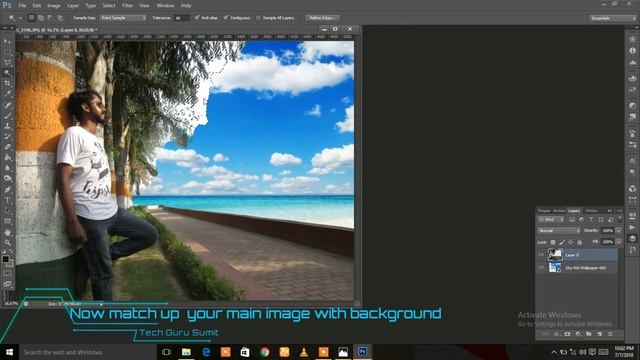Select the Pen tool
640x360 pixels.
7,189
